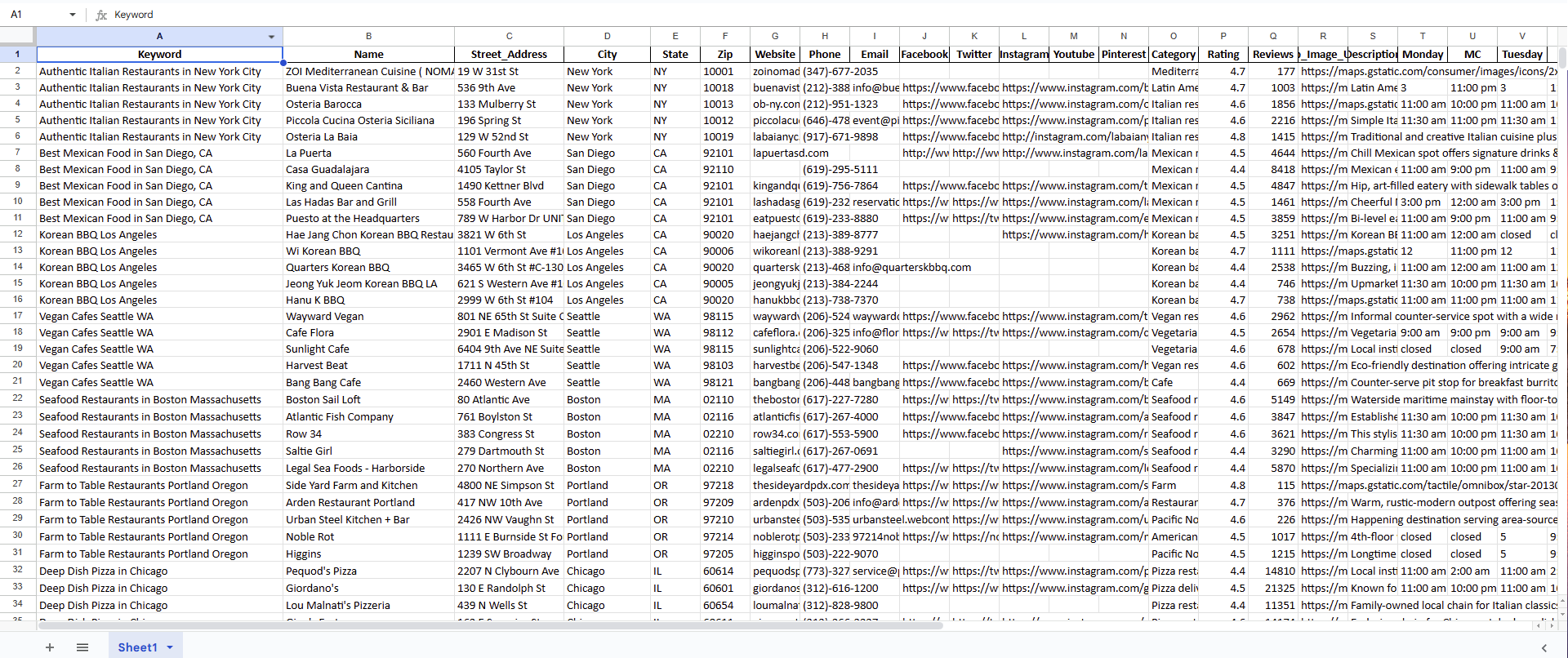This screenshot has width=1568, height=658.
Task: Select column P header
Action: [1223, 37]
